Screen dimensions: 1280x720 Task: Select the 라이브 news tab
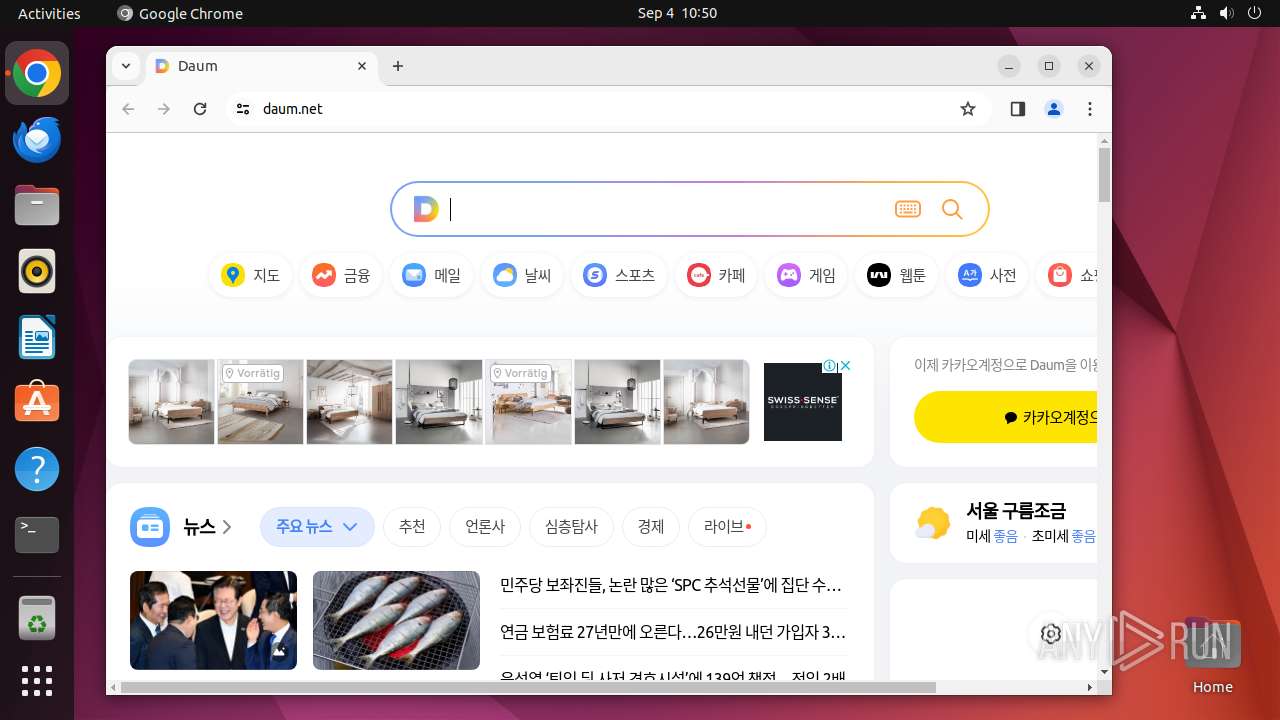click(727, 526)
